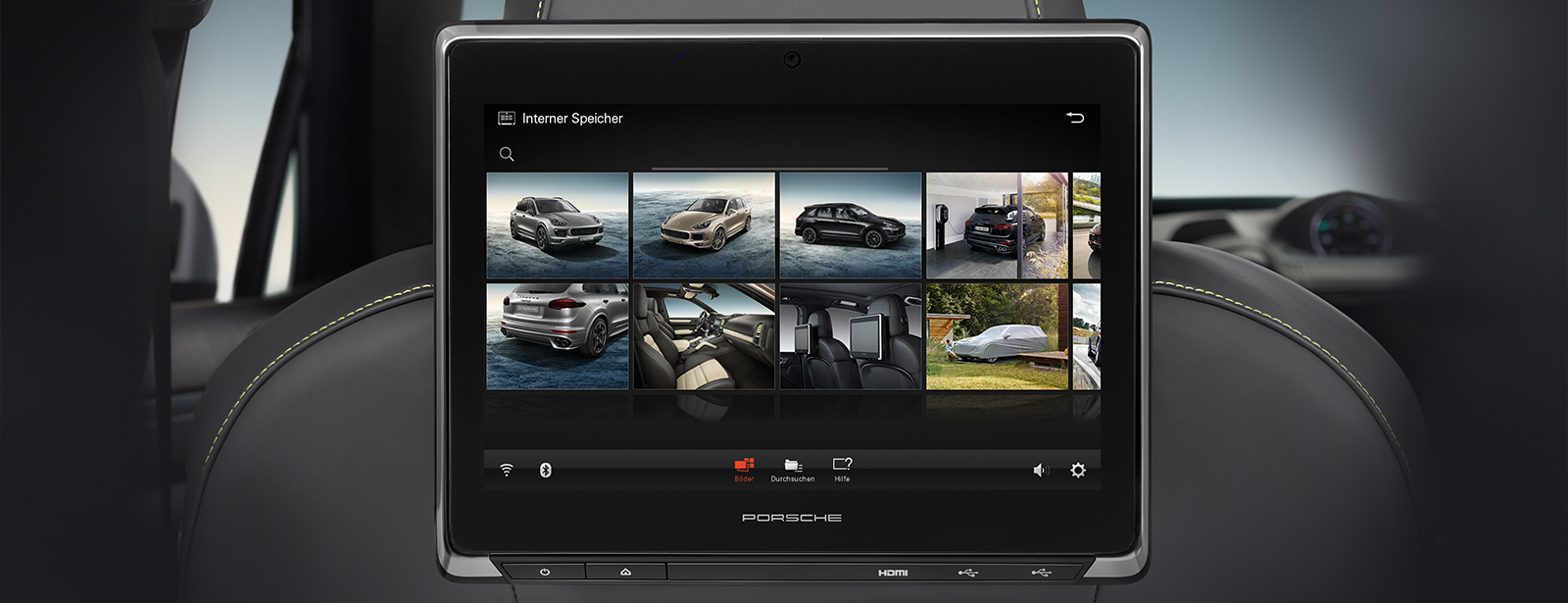The image size is (1568, 603).
Task: Click the Interner Speicher storage icon
Action: point(507,118)
